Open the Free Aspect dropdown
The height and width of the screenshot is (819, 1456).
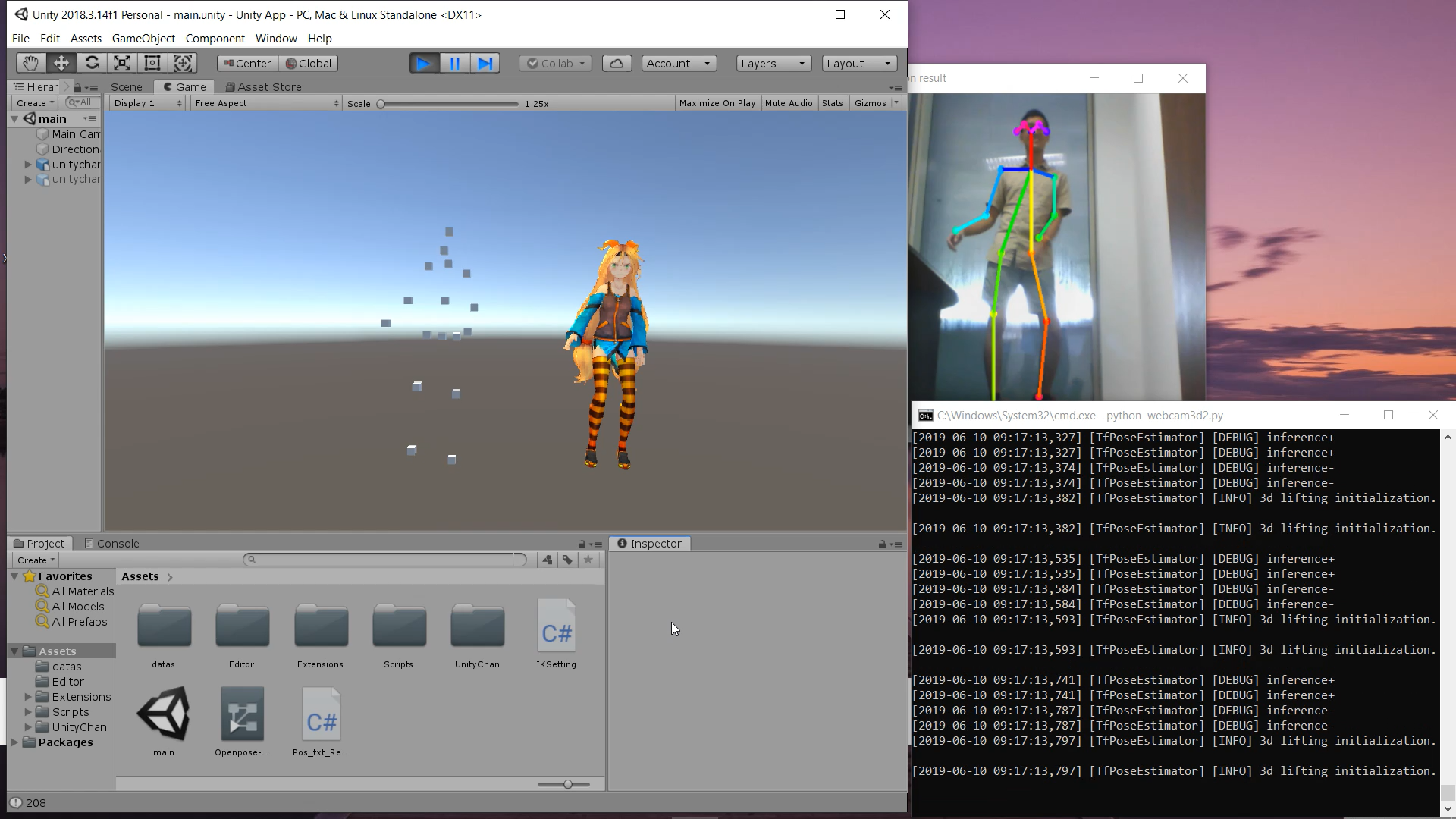tap(265, 103)
